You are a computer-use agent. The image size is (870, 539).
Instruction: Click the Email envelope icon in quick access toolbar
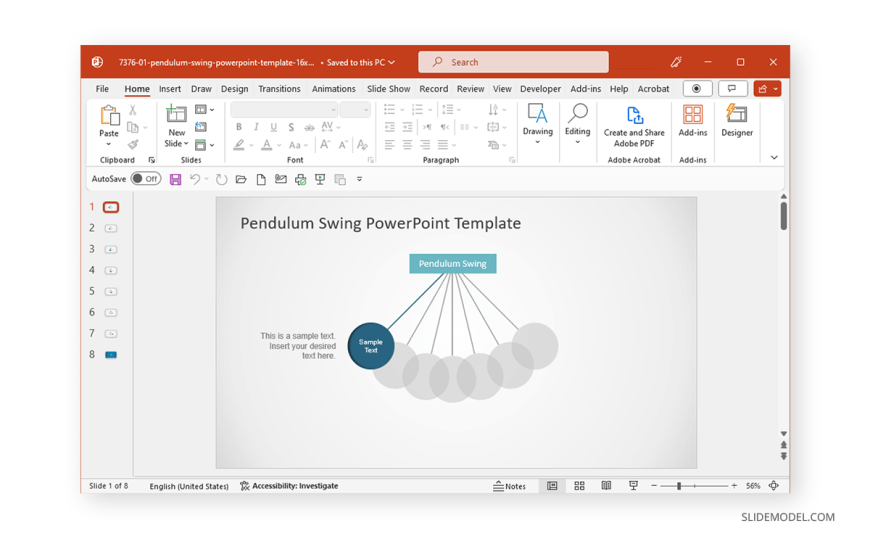(281, 179)
